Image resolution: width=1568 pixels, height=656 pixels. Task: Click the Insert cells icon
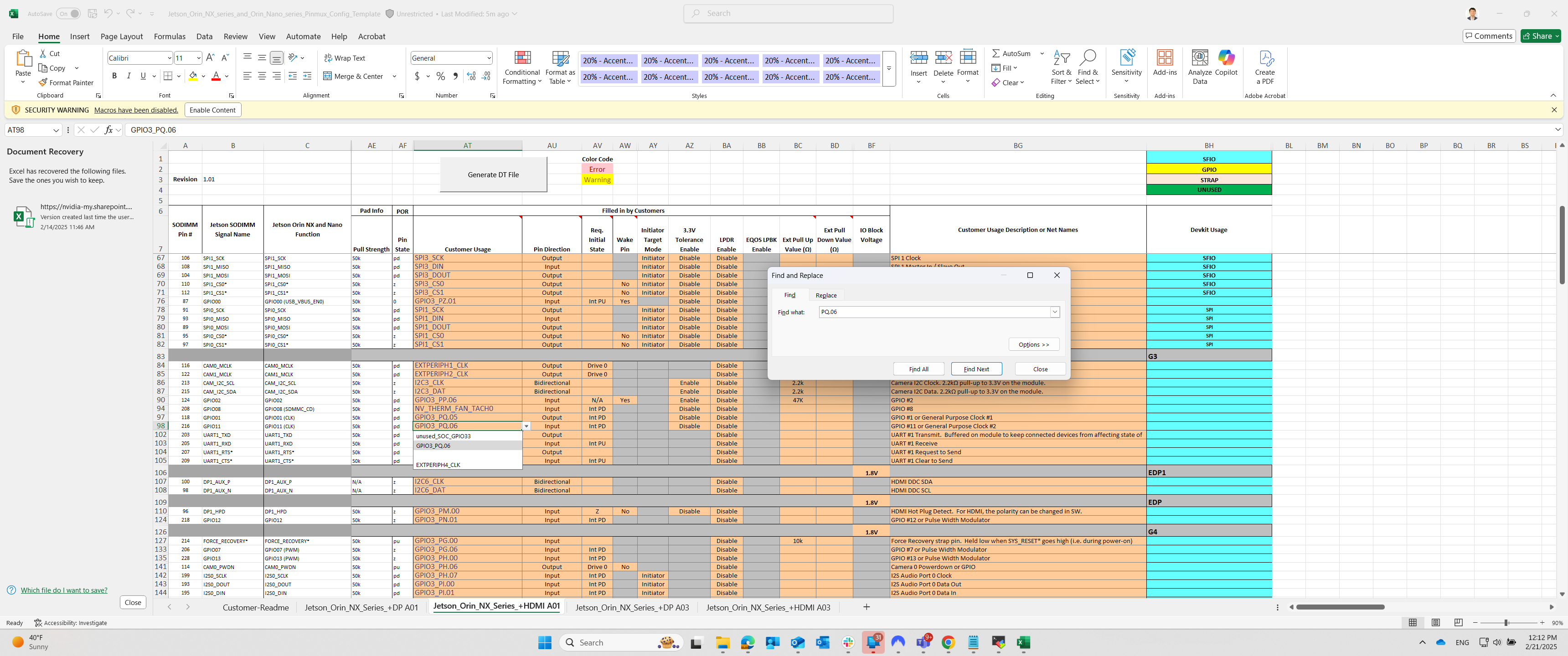click(x=918, y=58)
